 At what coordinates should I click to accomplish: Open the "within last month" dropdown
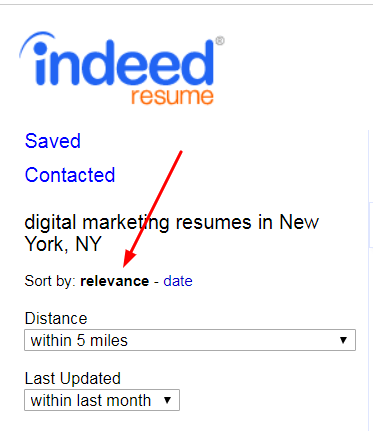click(102, 400)
